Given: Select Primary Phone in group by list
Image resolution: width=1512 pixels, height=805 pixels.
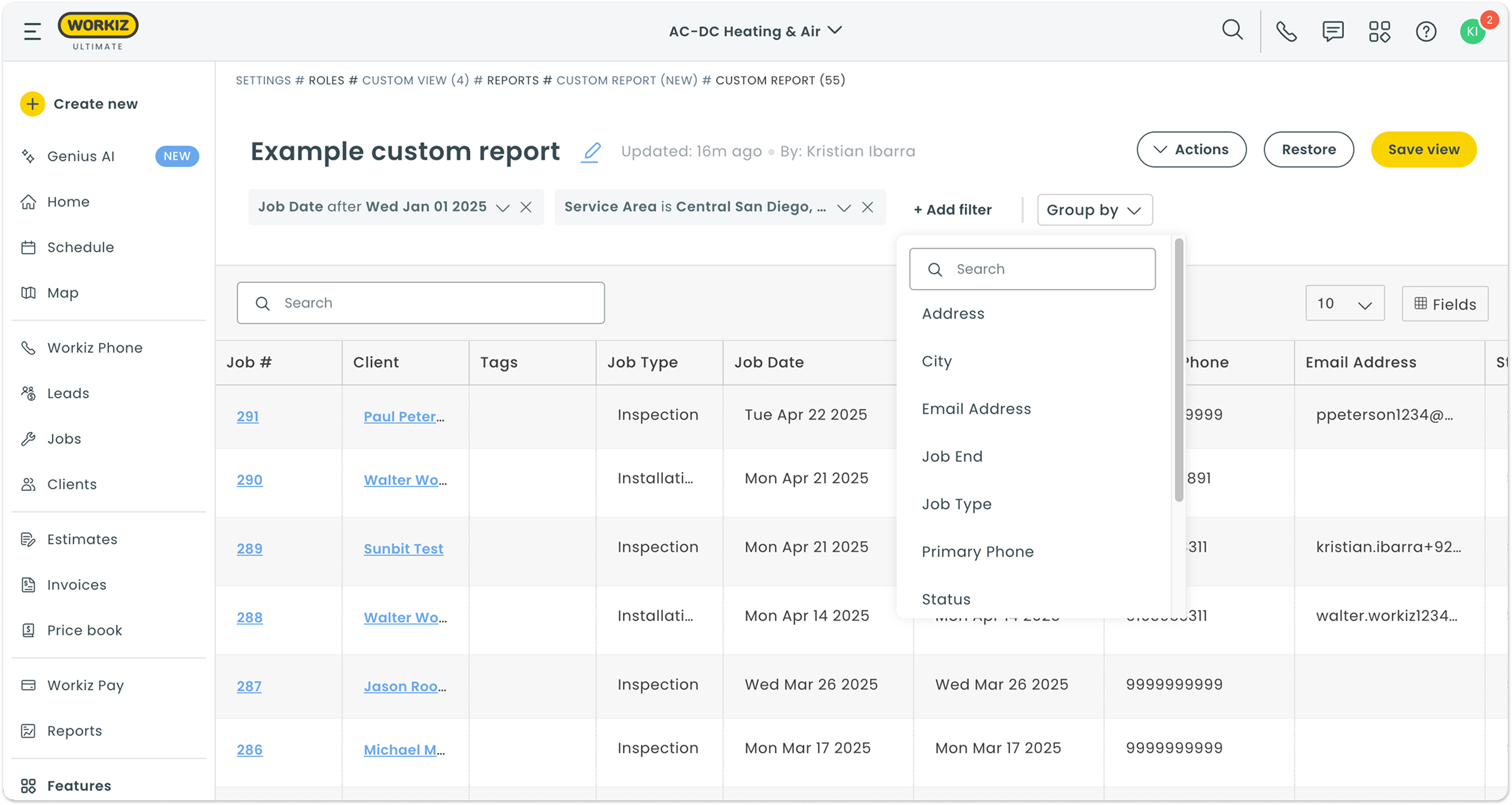Looking at the screenshot, I should click(x=977, y=552).
